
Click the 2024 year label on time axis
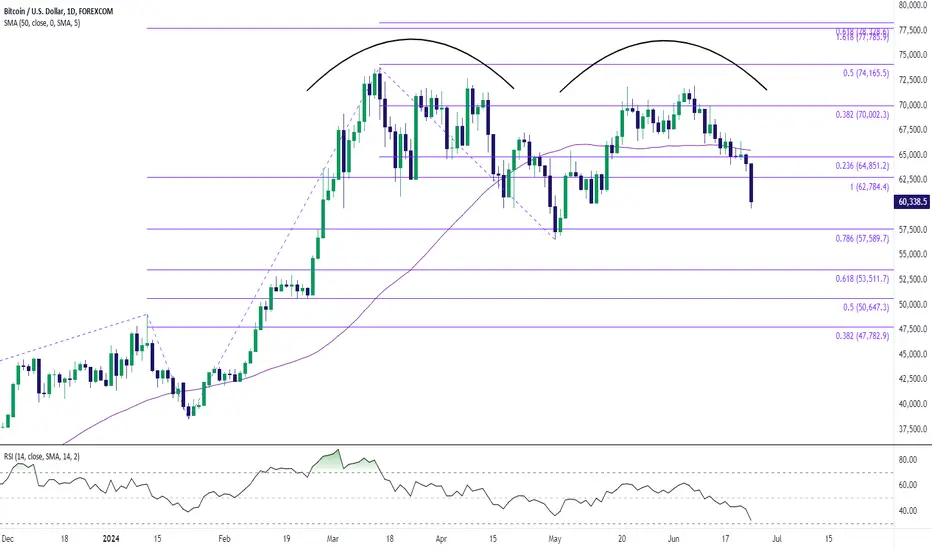point(111,539)
